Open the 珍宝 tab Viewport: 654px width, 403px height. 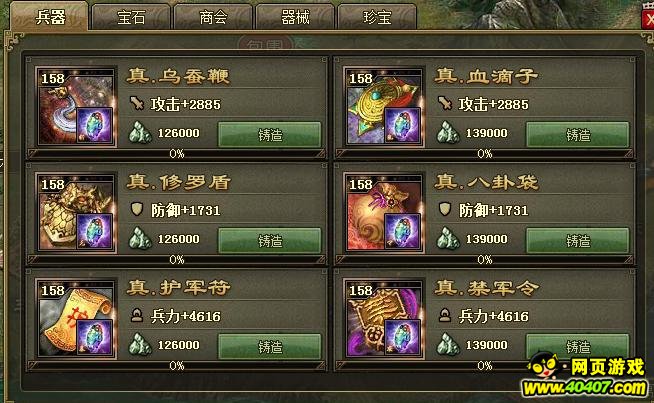pos(377,17)
